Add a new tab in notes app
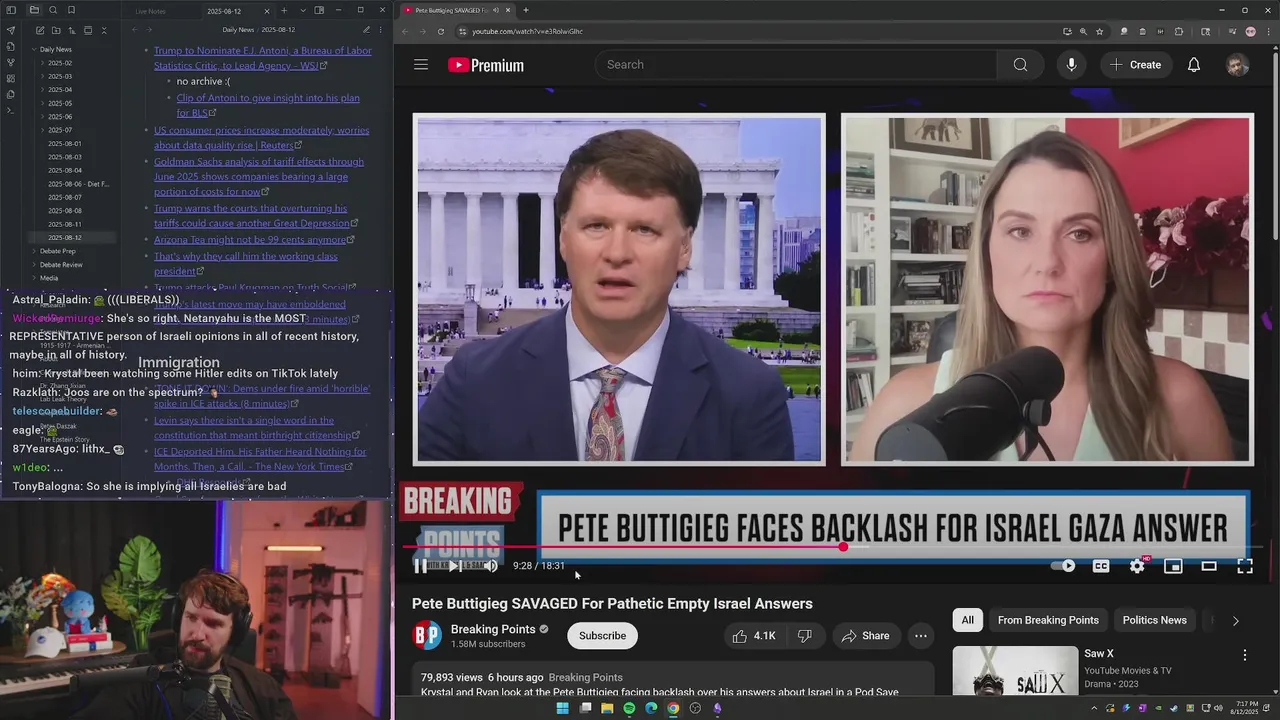The image size is (1280, 720). coord(284,11)
